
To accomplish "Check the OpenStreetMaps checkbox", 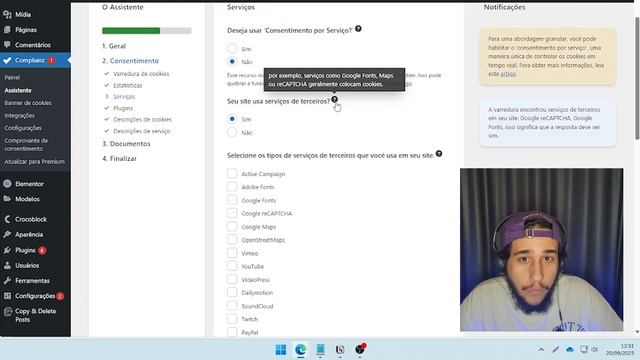I will coord(232,240).
